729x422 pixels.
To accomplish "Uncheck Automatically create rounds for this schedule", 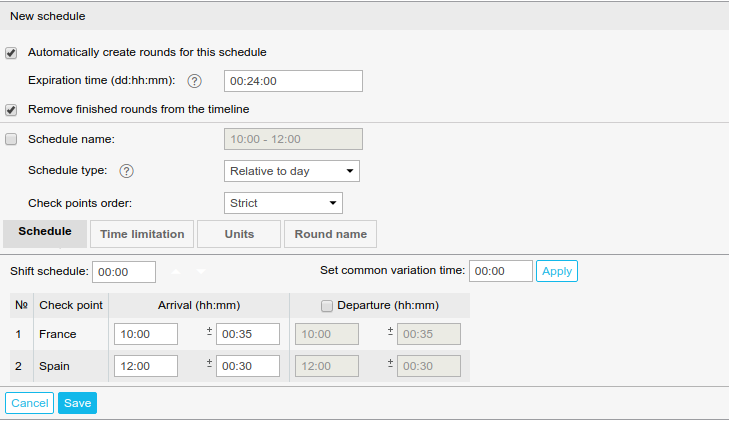I will [x=12, y=52].
